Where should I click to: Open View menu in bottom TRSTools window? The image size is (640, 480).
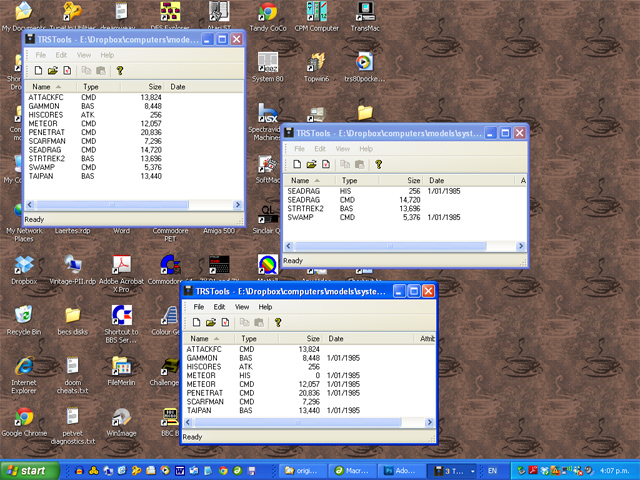click(242, 307)
